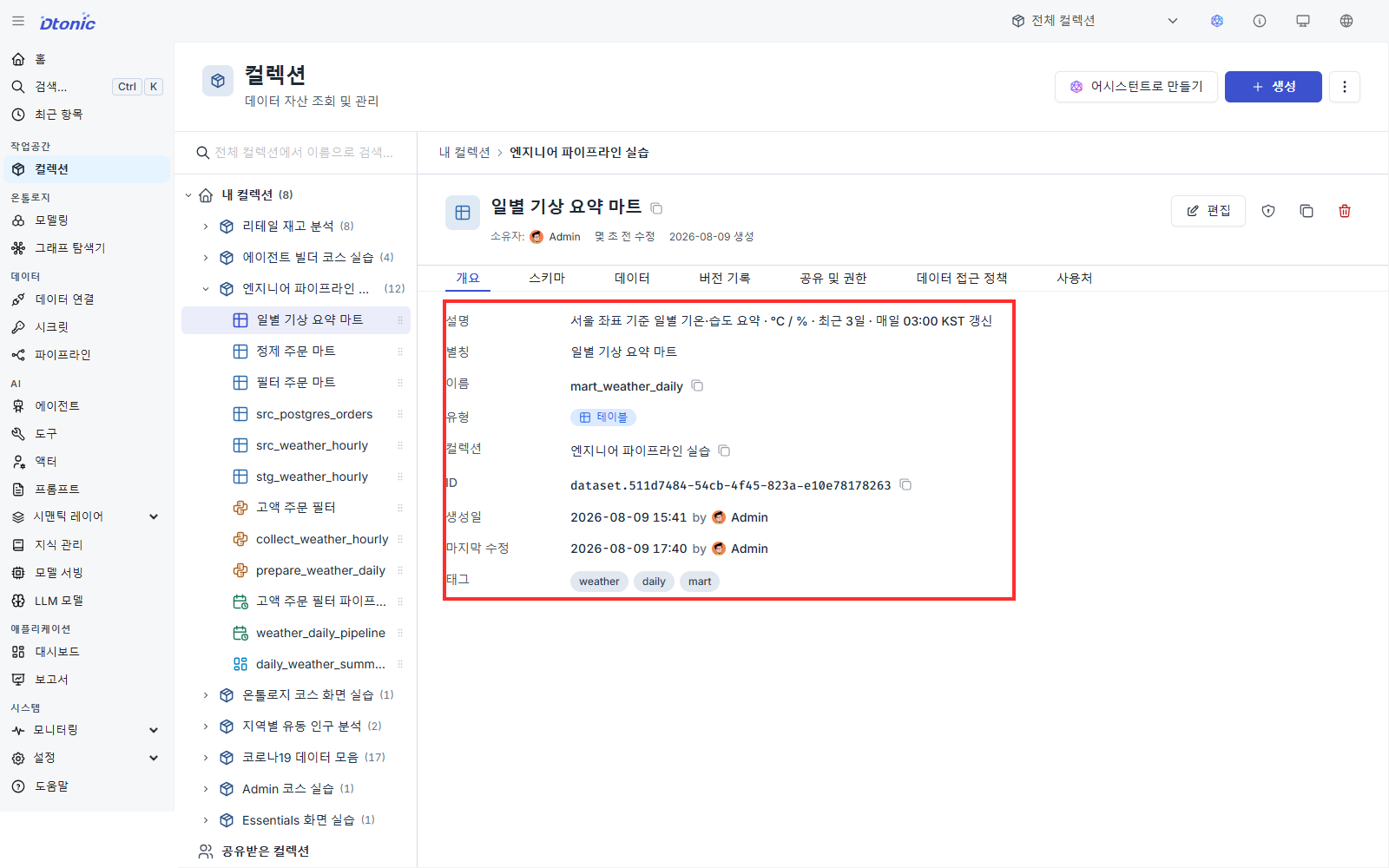
Task: Open 프롬프트 in sidebar
Action: pyautogui.click(x=87, y=490)
